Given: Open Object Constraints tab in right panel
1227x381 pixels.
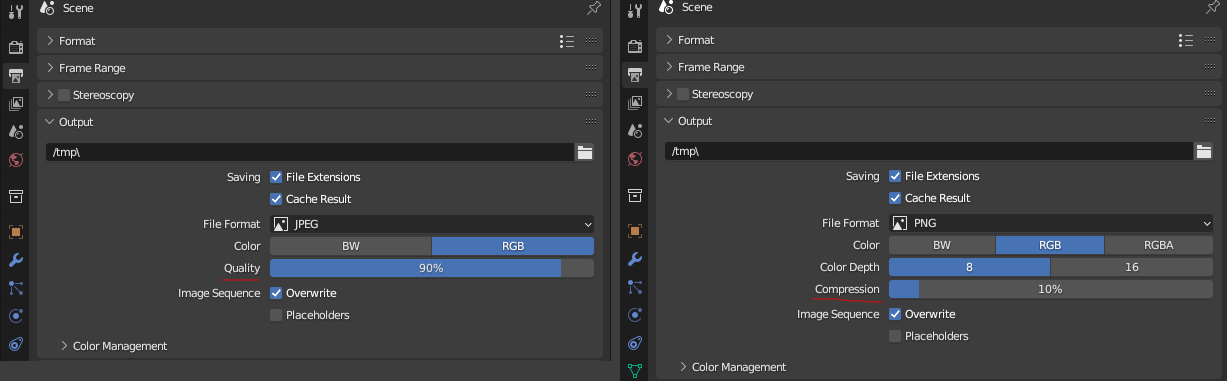Looking at the screenshot, I should pyautogui.click(x=634, y=344).
